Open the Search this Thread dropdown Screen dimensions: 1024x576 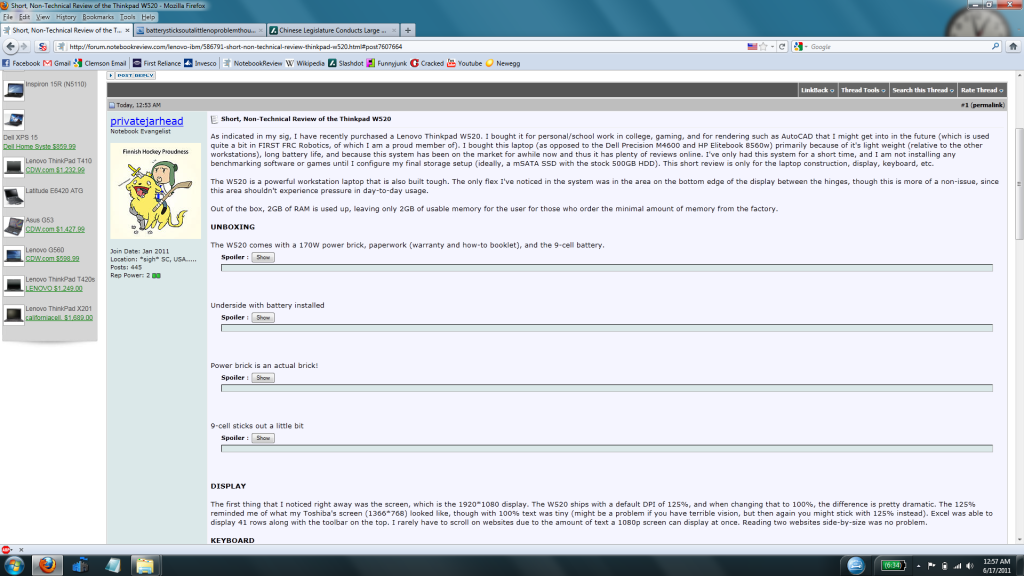tap(923, 90)
